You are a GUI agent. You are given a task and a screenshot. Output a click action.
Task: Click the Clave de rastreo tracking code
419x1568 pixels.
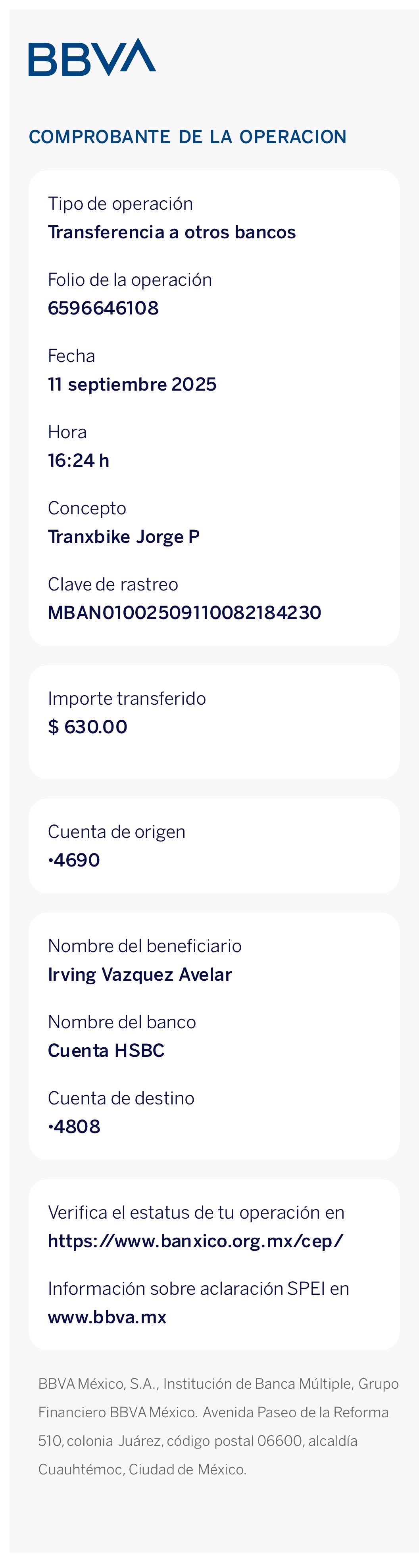pyautogui.click(x=185, y=612)
